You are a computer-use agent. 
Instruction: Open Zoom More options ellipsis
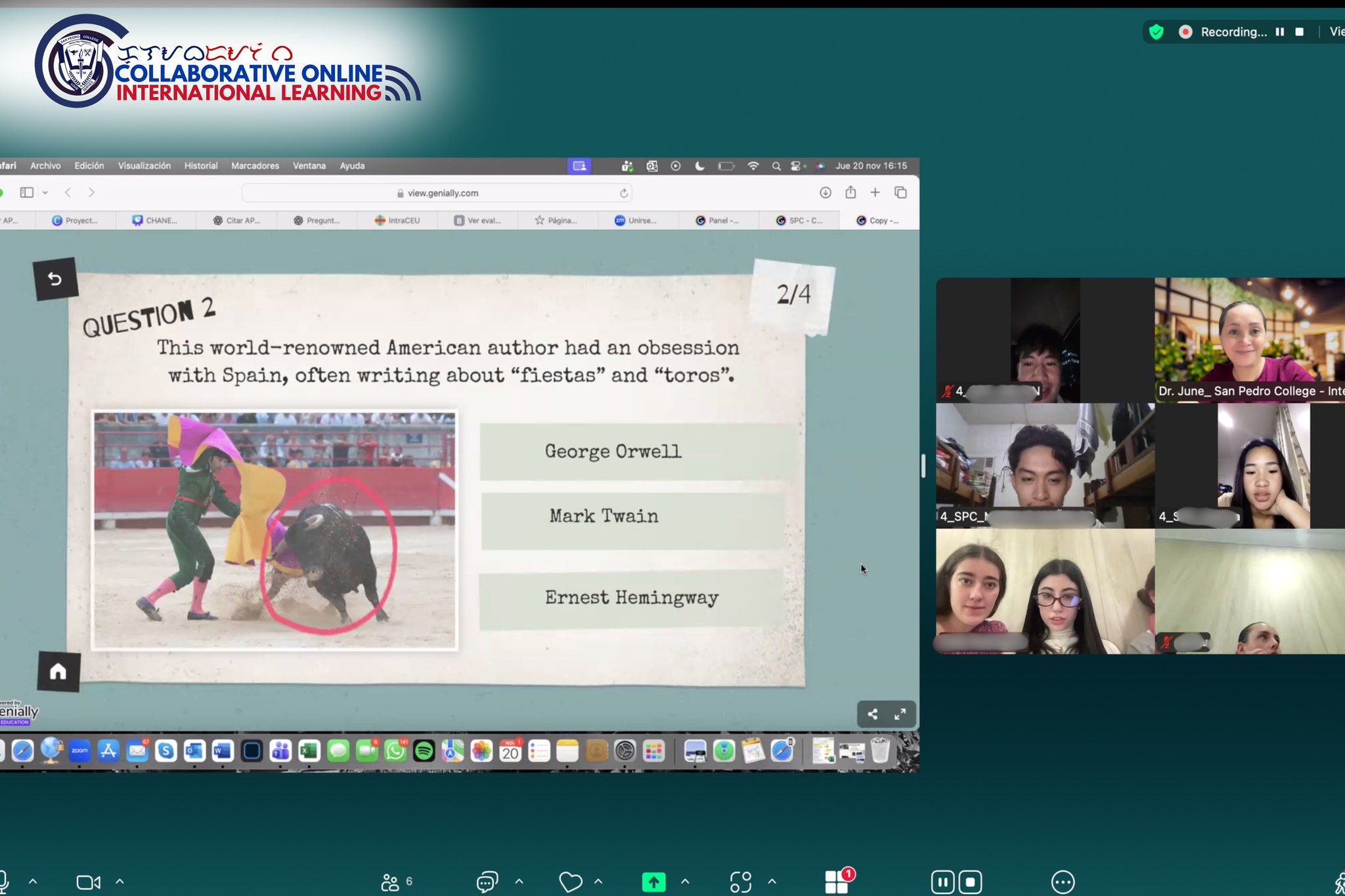(1063, 882)
